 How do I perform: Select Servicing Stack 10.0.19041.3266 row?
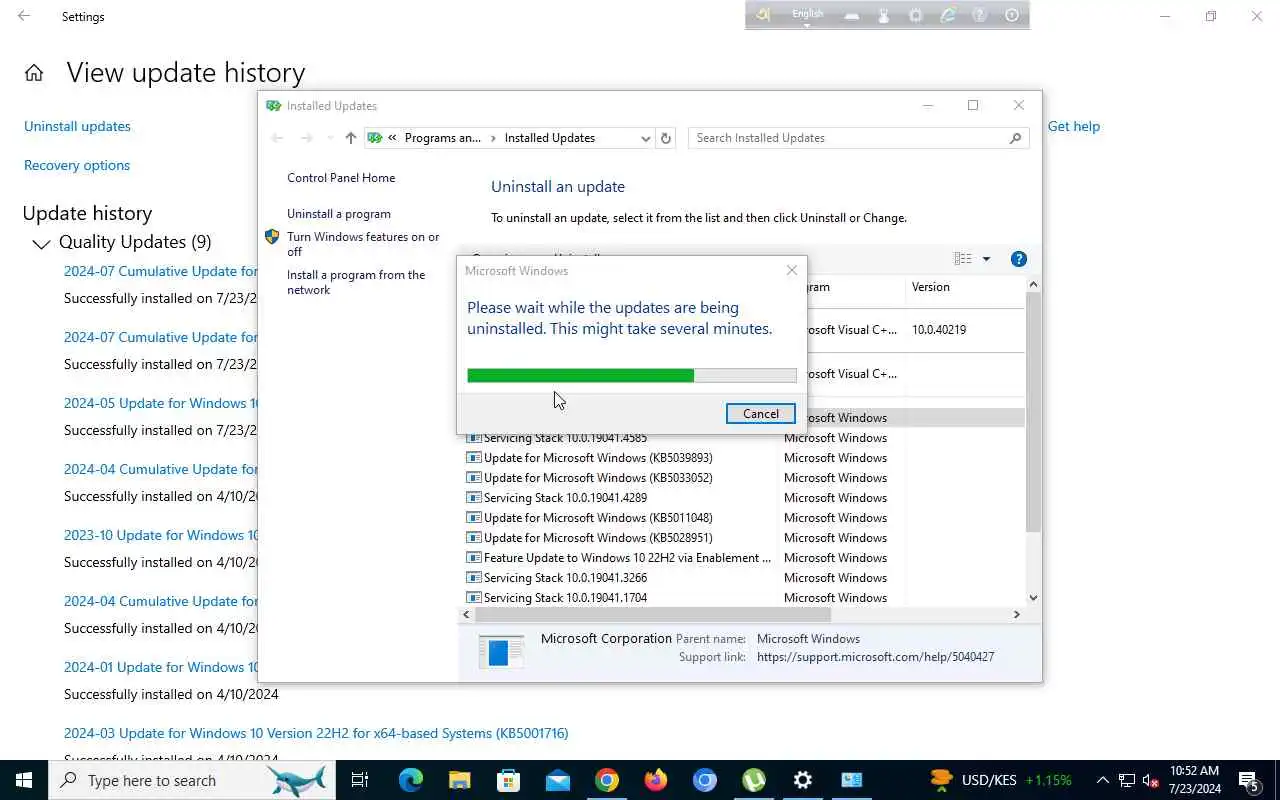coord(745,578)
